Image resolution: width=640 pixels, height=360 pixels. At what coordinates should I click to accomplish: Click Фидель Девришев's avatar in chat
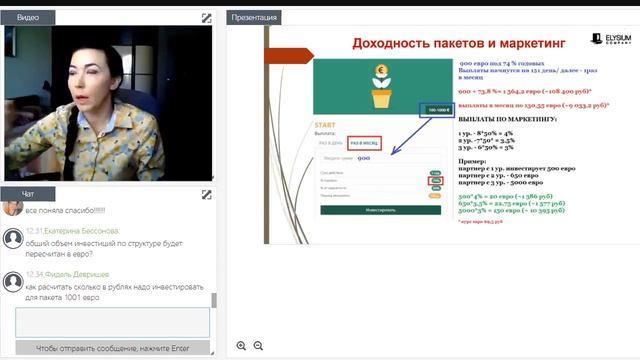click(x=13, y=282)
